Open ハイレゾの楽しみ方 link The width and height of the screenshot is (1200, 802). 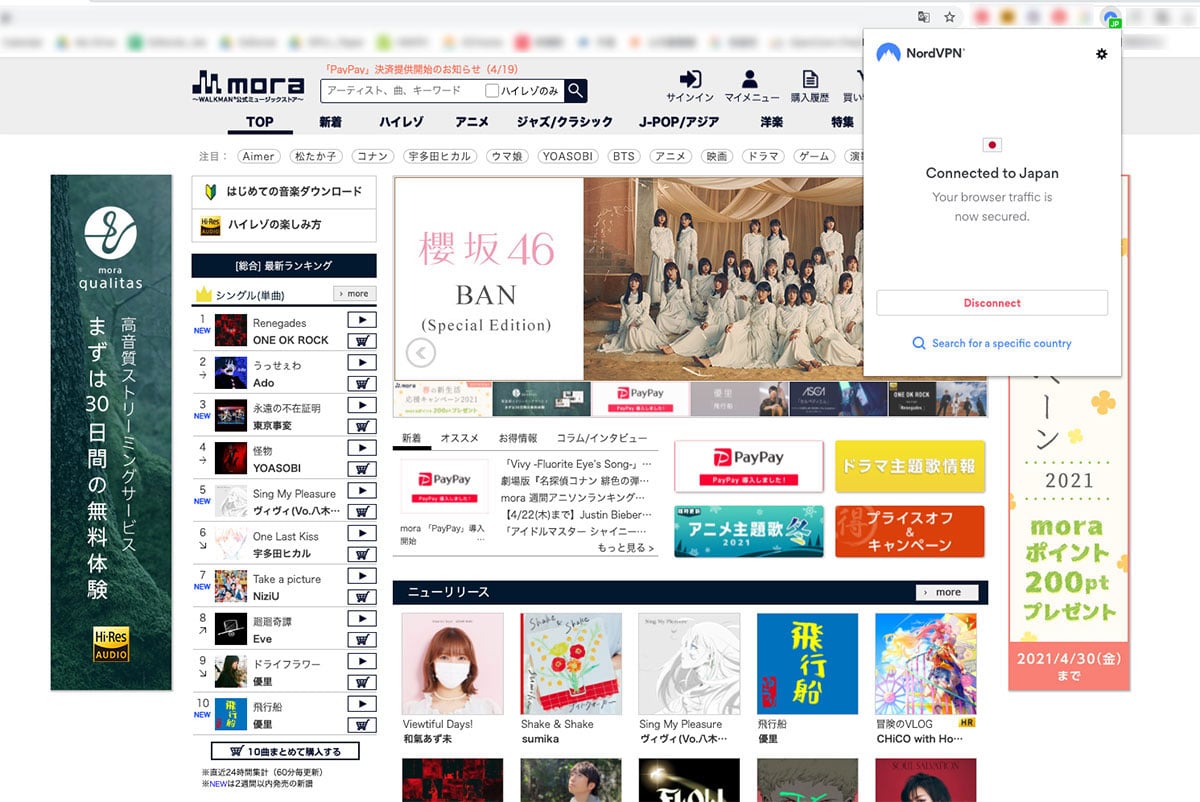[x=284, y=224]
